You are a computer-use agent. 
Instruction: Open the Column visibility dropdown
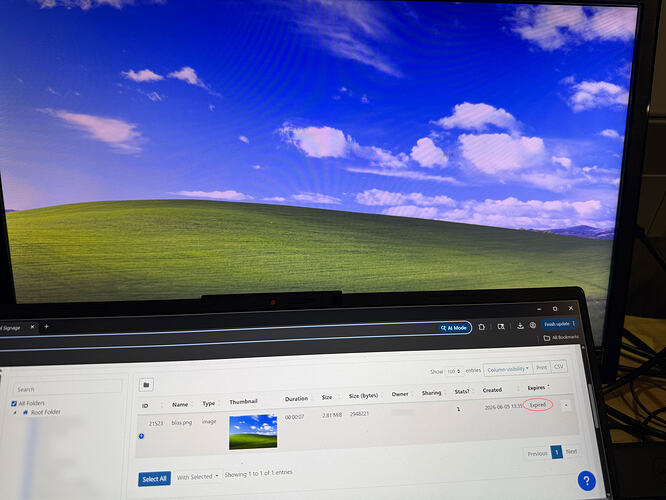[508, 369]
